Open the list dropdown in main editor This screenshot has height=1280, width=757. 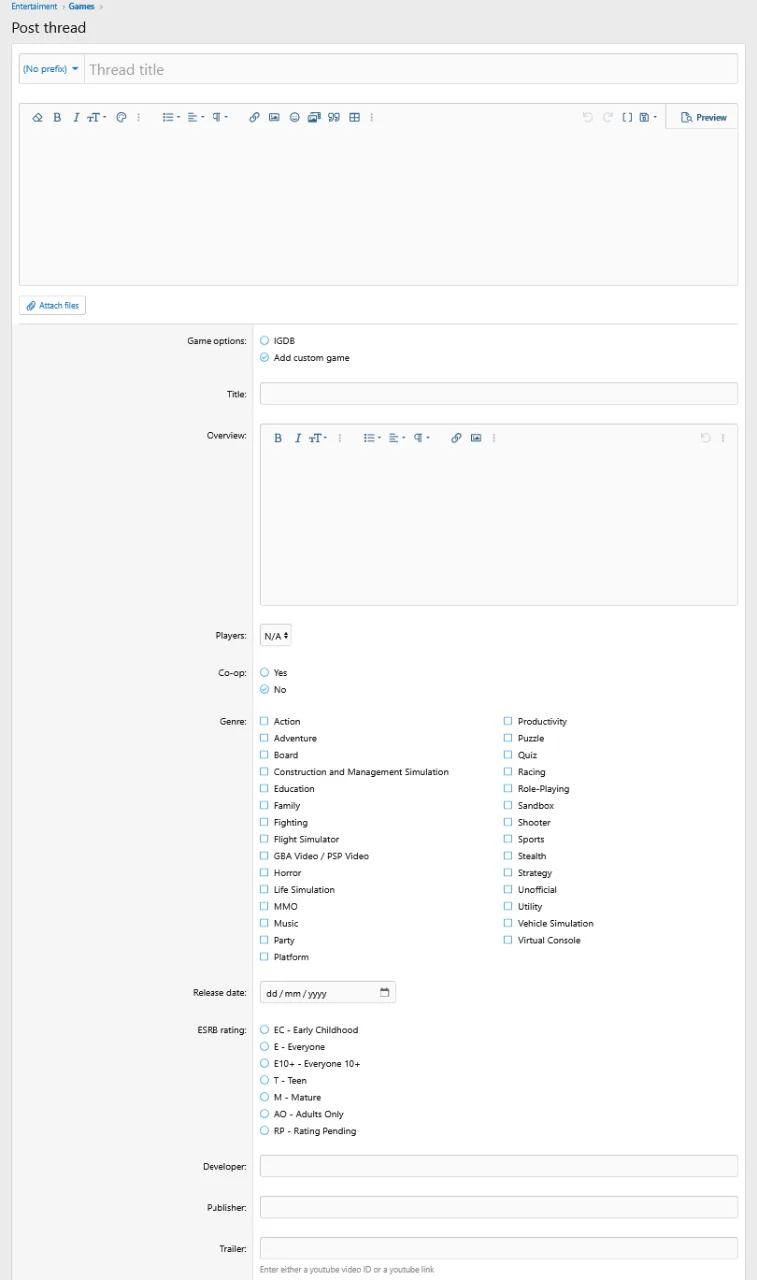point(171,117)
